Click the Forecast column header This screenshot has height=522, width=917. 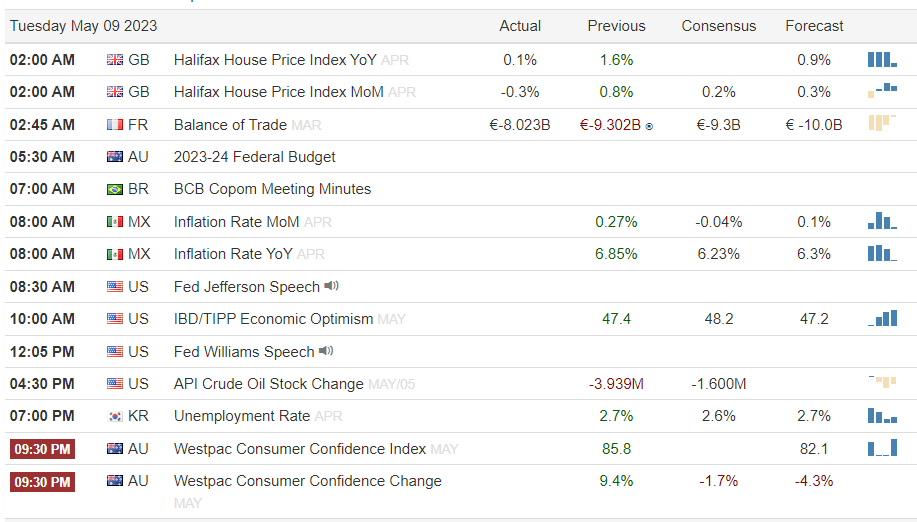pos(814,26)
